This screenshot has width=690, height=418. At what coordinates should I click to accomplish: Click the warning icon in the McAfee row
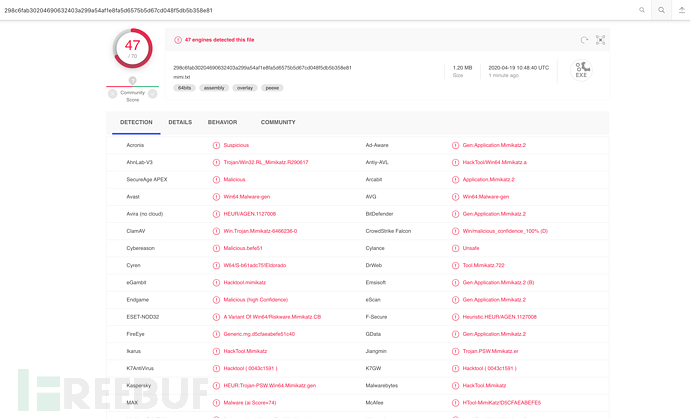coord(455,403)
